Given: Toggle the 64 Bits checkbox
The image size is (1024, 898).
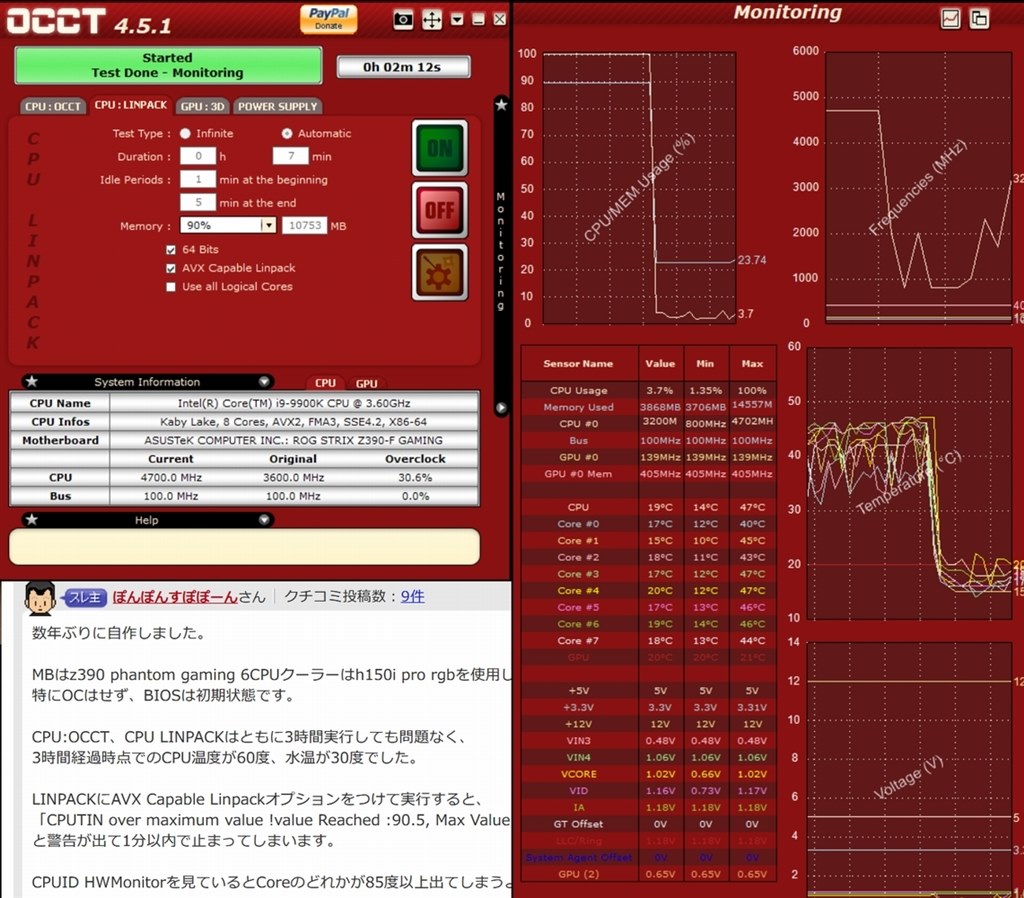Looking at the screenshot, I should (171, 249).
